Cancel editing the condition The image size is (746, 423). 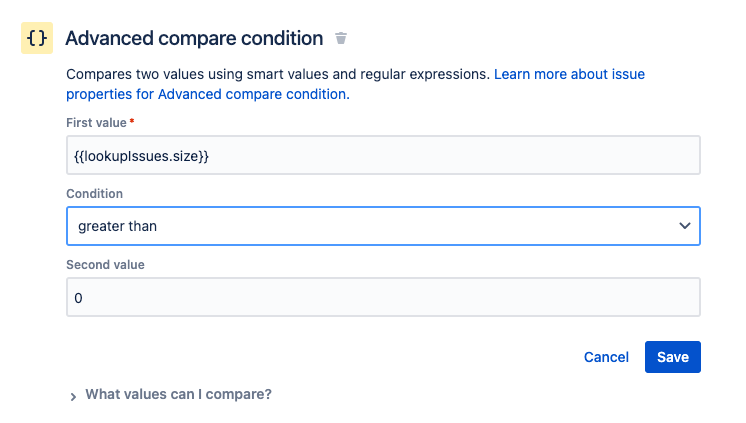tap(606, 357)
